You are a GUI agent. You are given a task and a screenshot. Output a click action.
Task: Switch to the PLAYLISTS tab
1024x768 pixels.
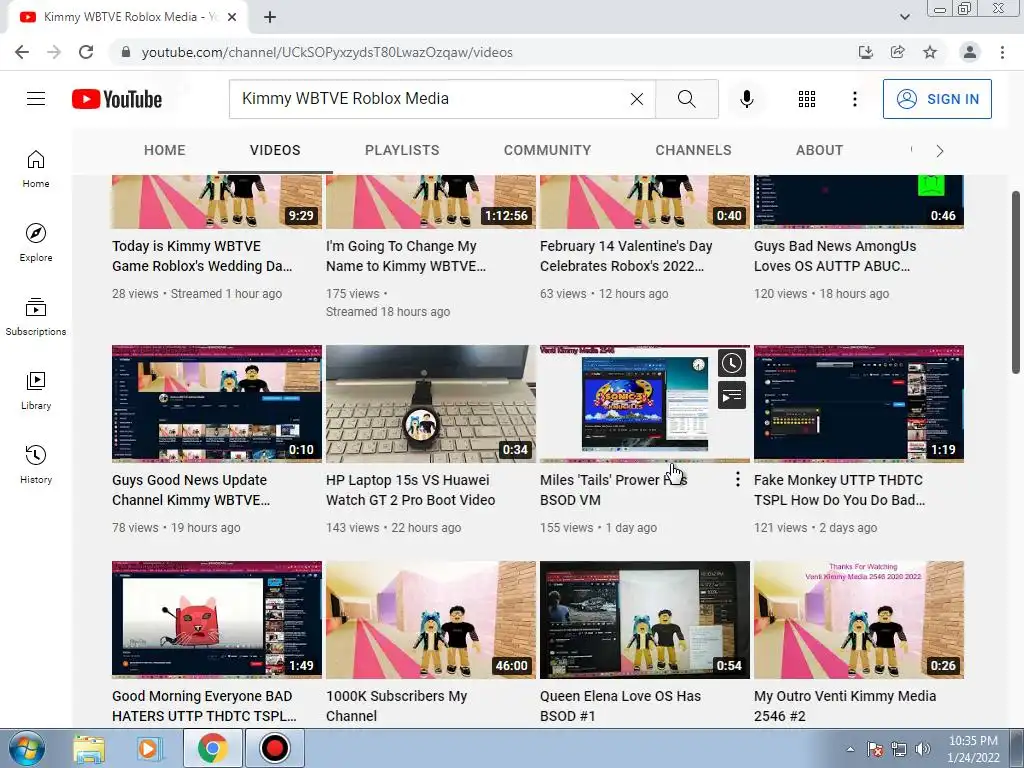click(402, 150)
